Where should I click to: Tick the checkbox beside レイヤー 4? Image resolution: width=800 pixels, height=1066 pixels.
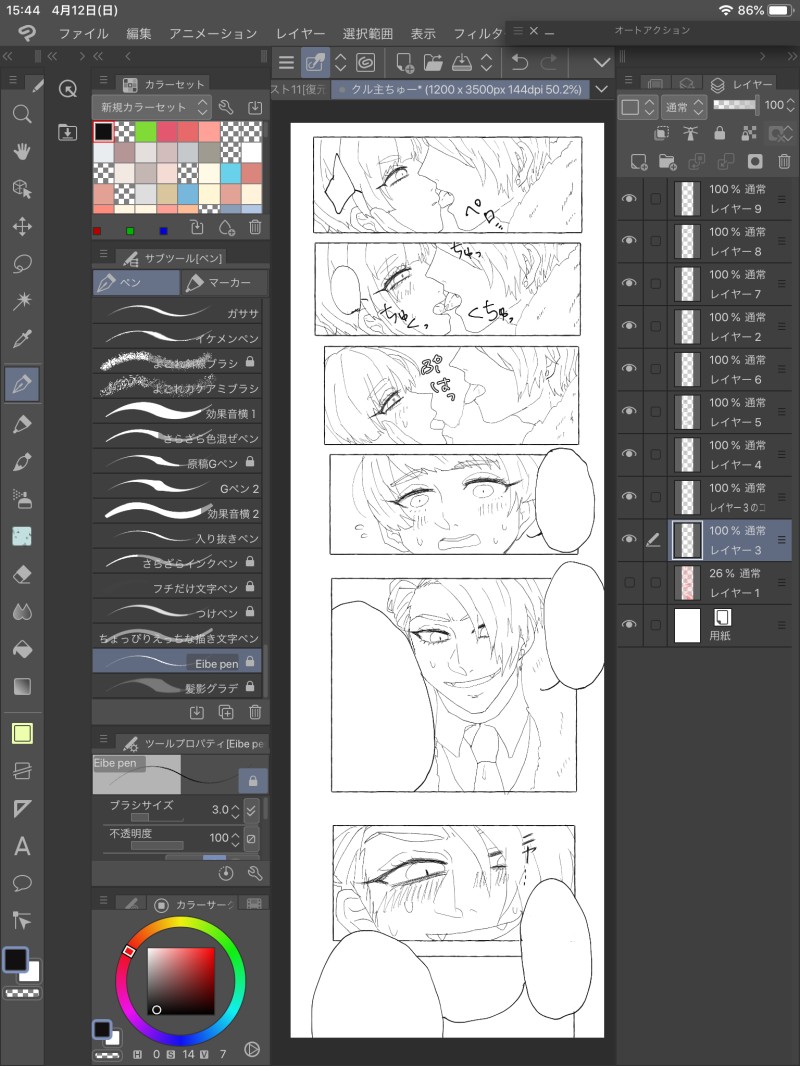coord(655,454)
